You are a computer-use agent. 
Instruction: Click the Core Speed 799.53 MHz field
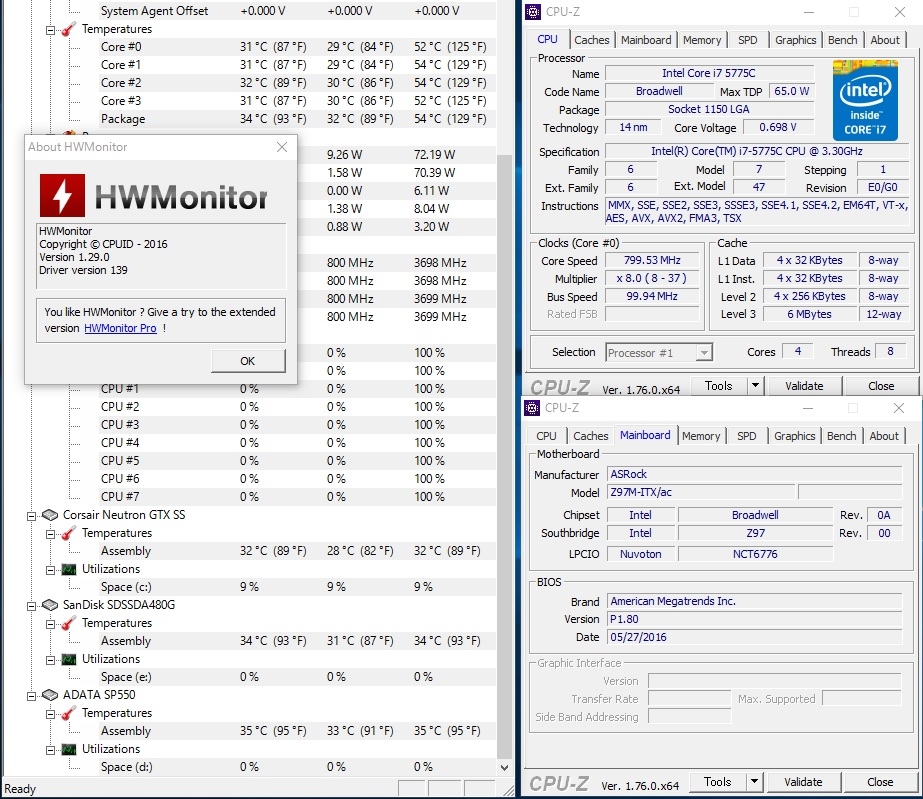tap(652, 260)
